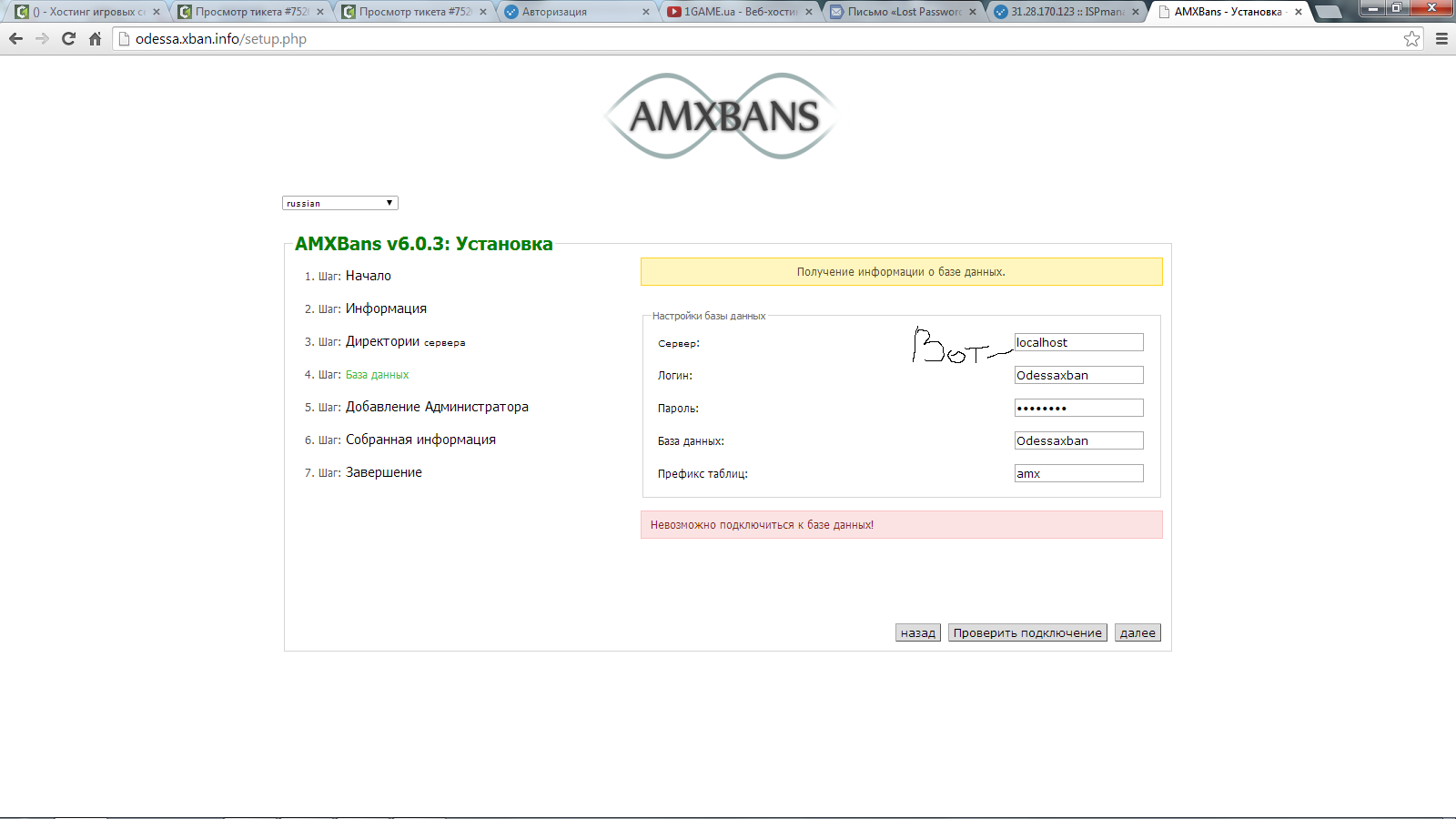
Task: Open the Chrome menu hamburger icon
Action: 1441,38
